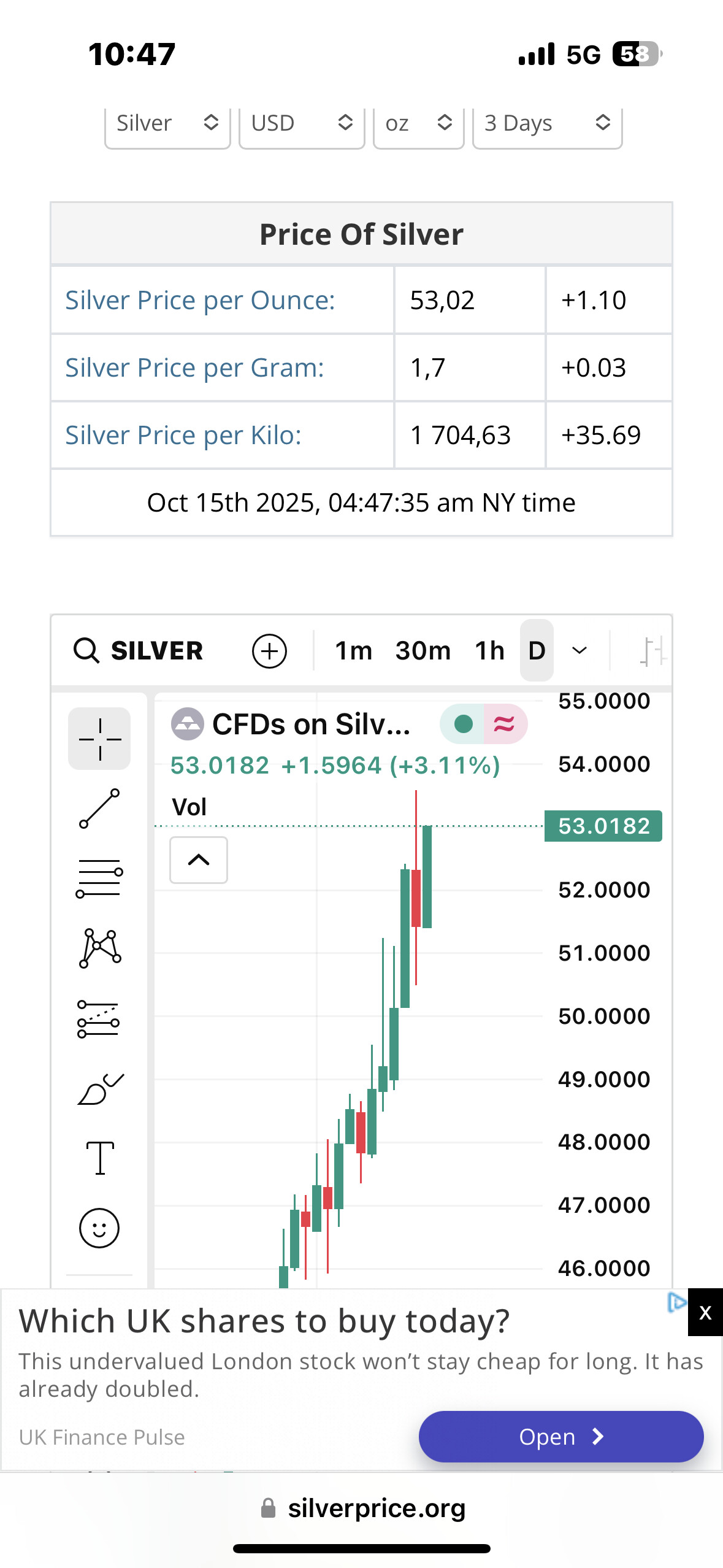Open the USD currency dropdown
Screen dimensions: 723x1568
click(301, 124)
